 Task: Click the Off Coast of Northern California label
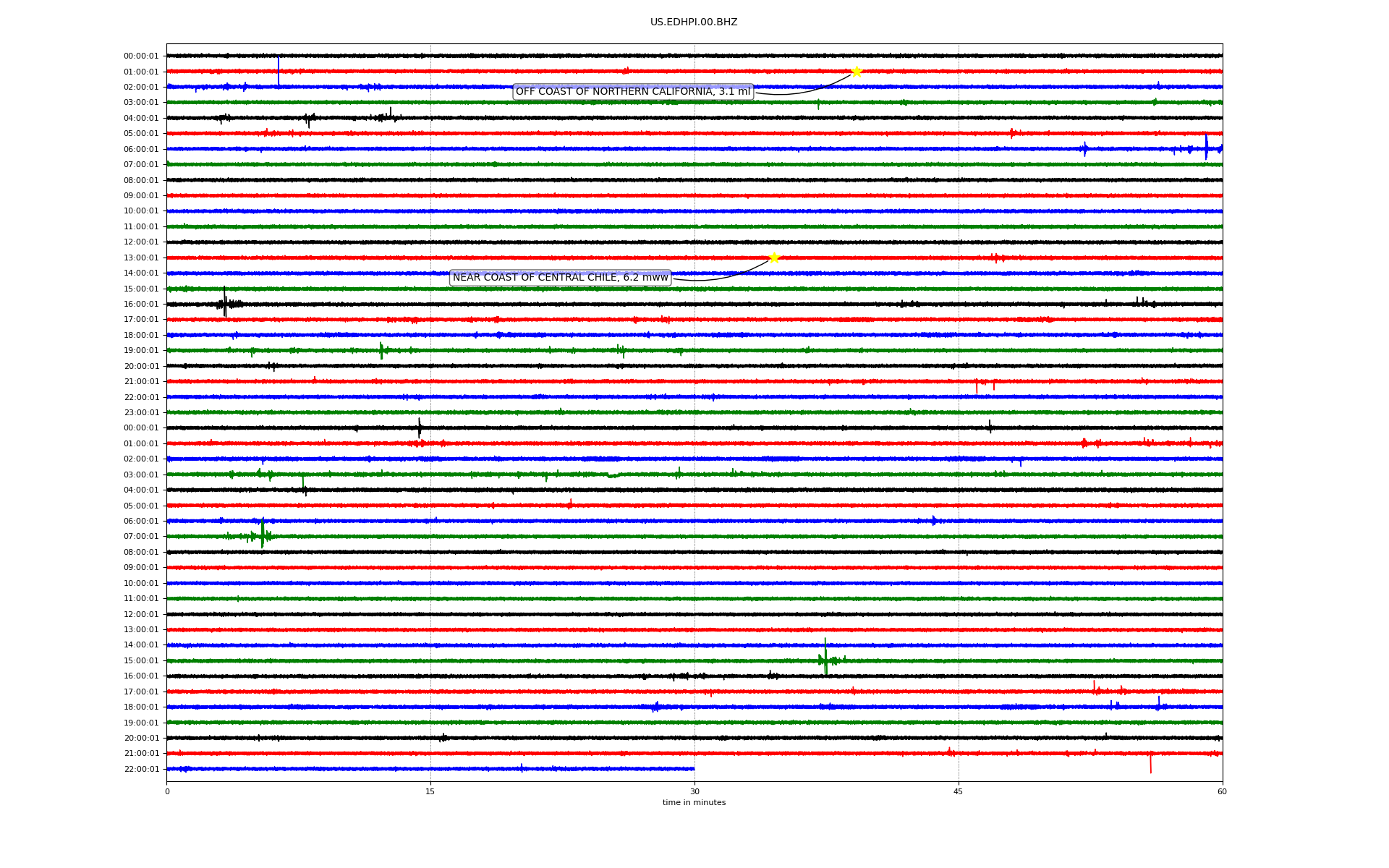click(x=633, y=92)
